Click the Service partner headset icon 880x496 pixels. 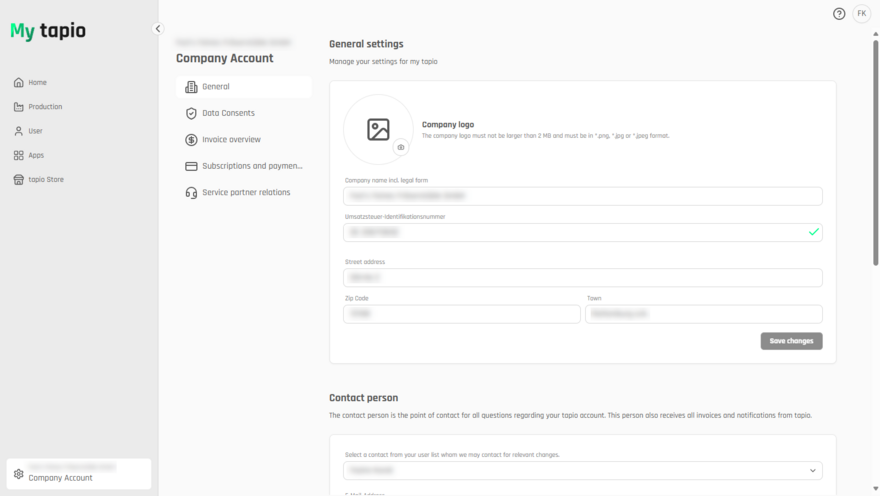coord(191,192)
